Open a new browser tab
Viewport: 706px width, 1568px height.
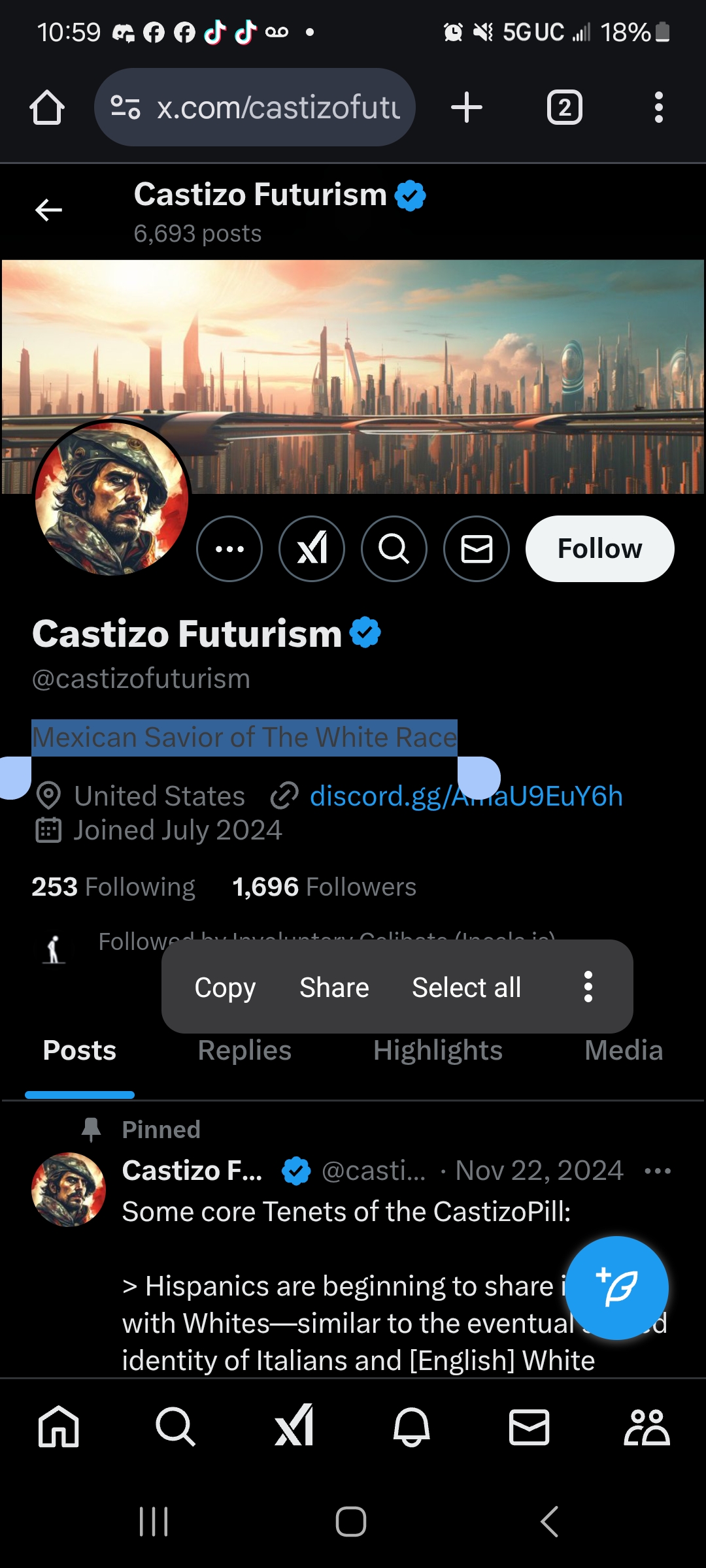point(467,107)
